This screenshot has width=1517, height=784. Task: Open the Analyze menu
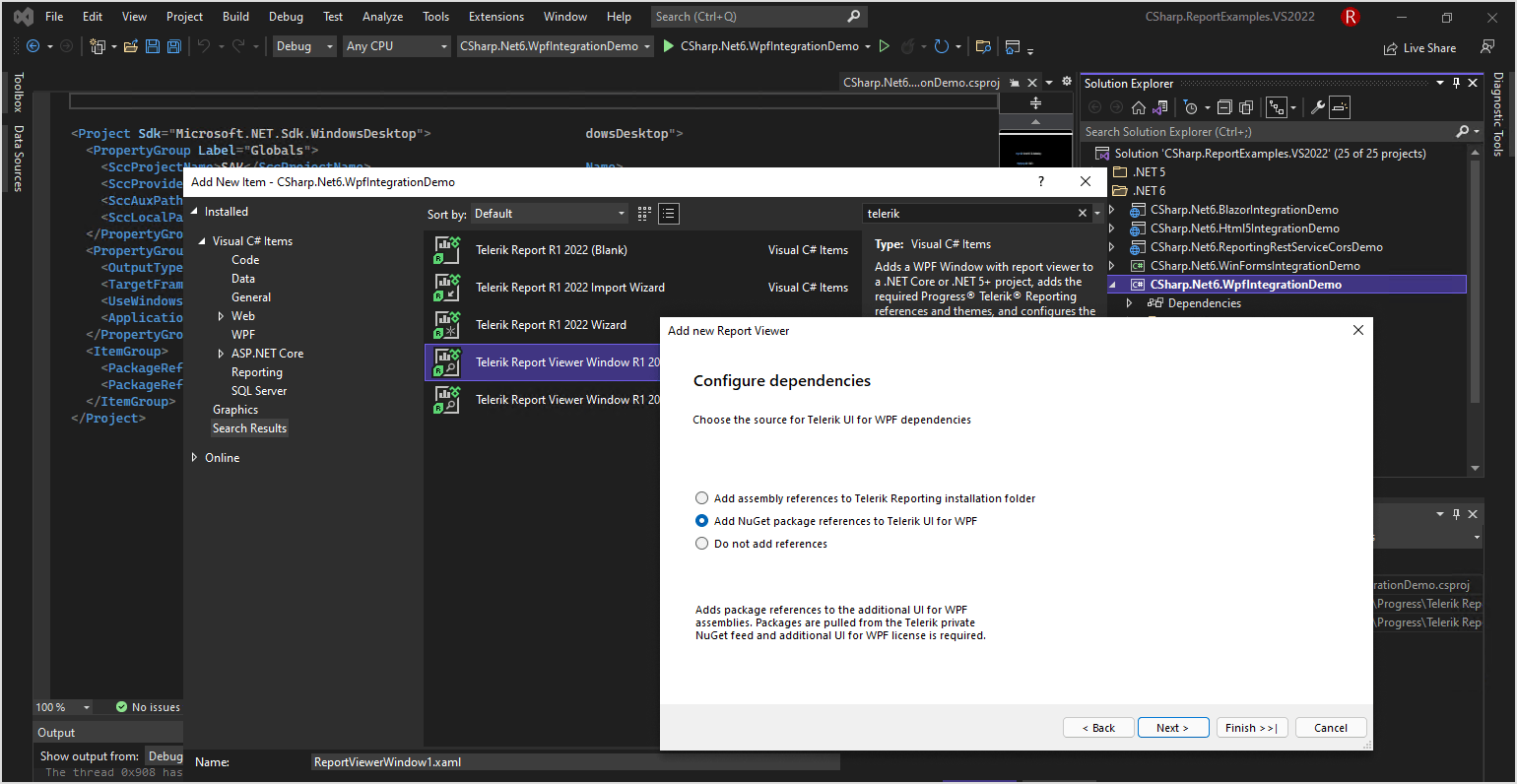(382, 17)
